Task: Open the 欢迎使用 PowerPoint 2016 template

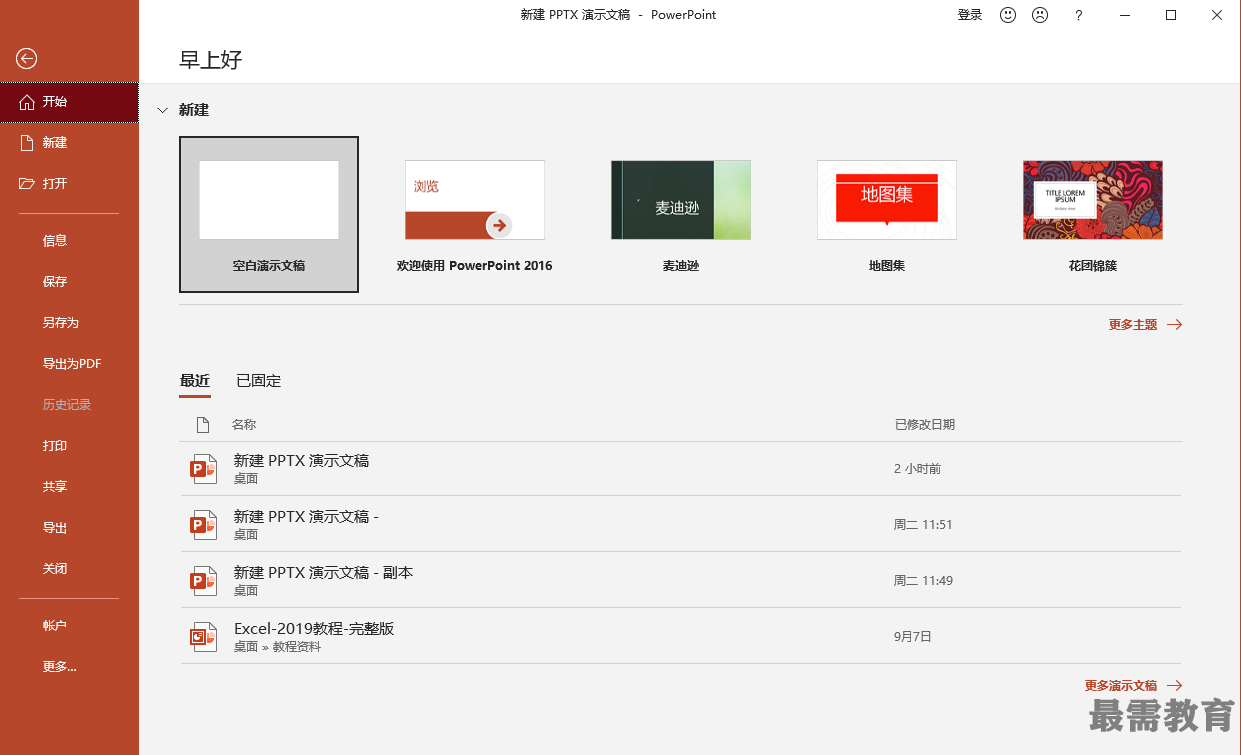Action: pyautogui.click(x=475, y=215)
